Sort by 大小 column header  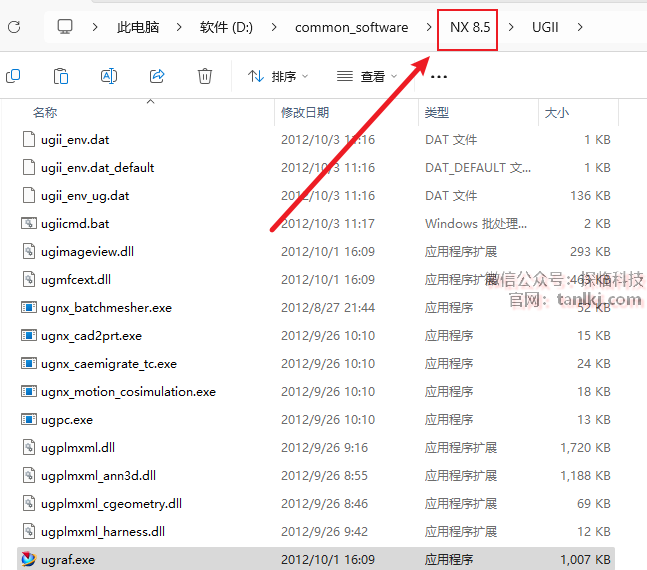tap(557, 112)
